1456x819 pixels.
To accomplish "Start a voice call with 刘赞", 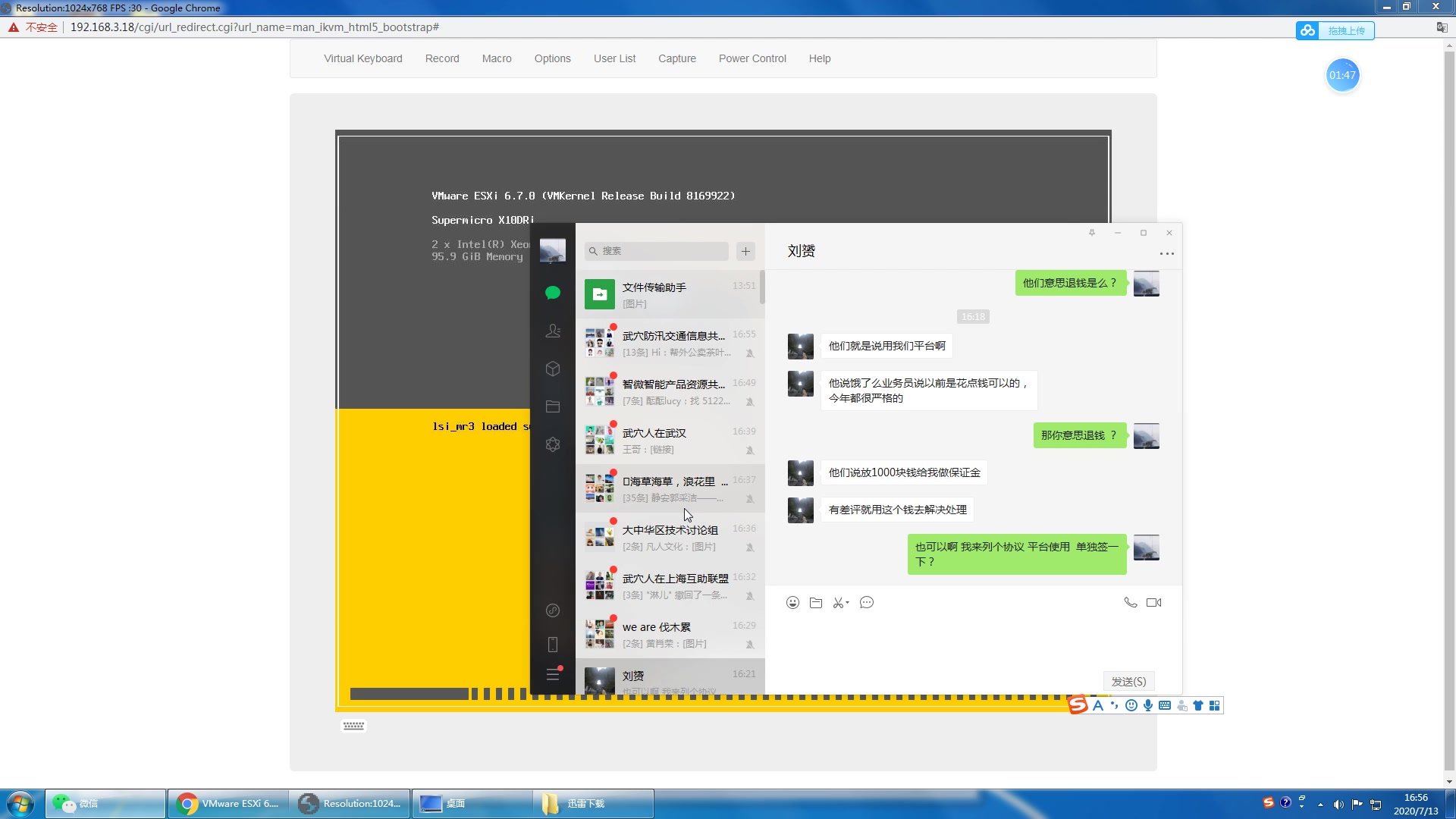I will tap(1130, 602).
